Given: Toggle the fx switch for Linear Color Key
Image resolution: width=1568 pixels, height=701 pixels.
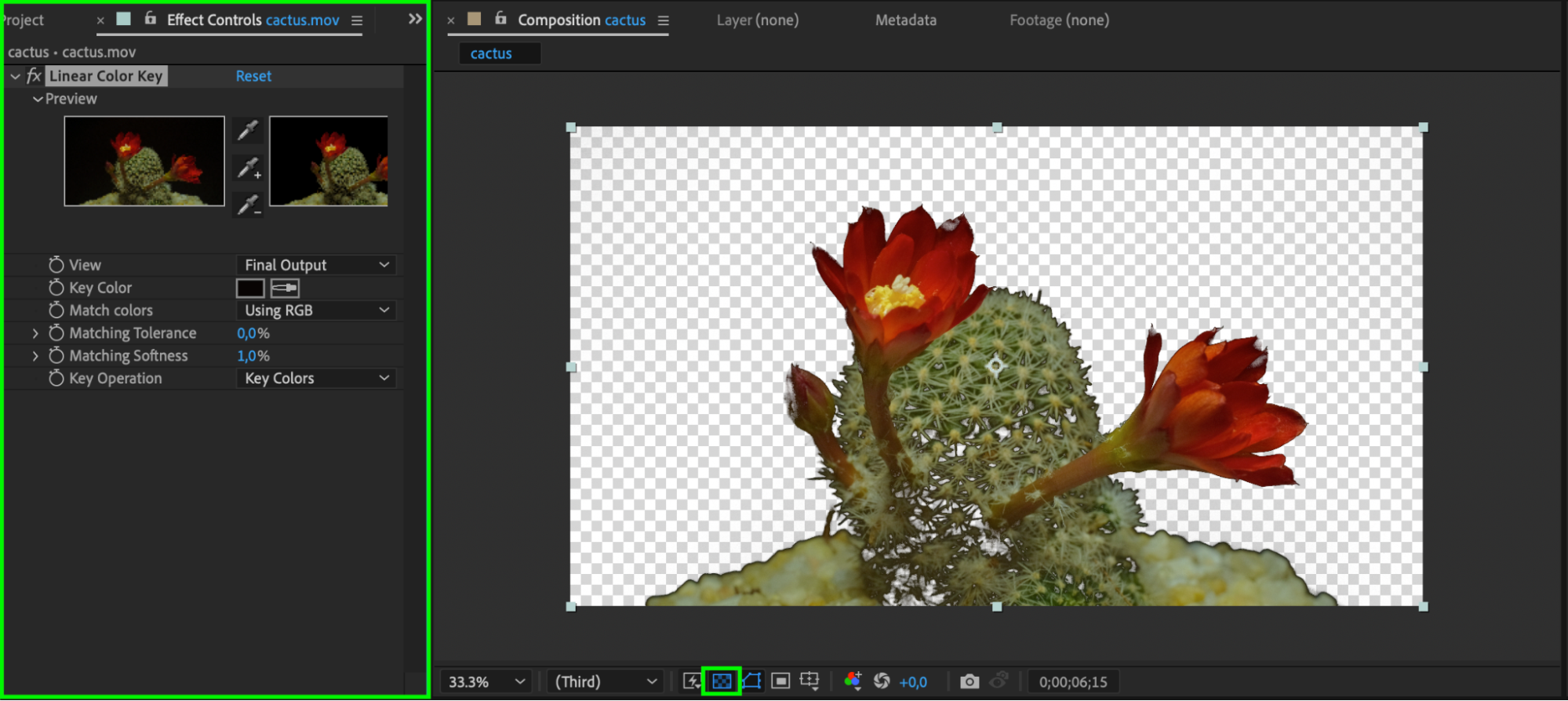Looking at the screenshot, I should pos(34,76).
